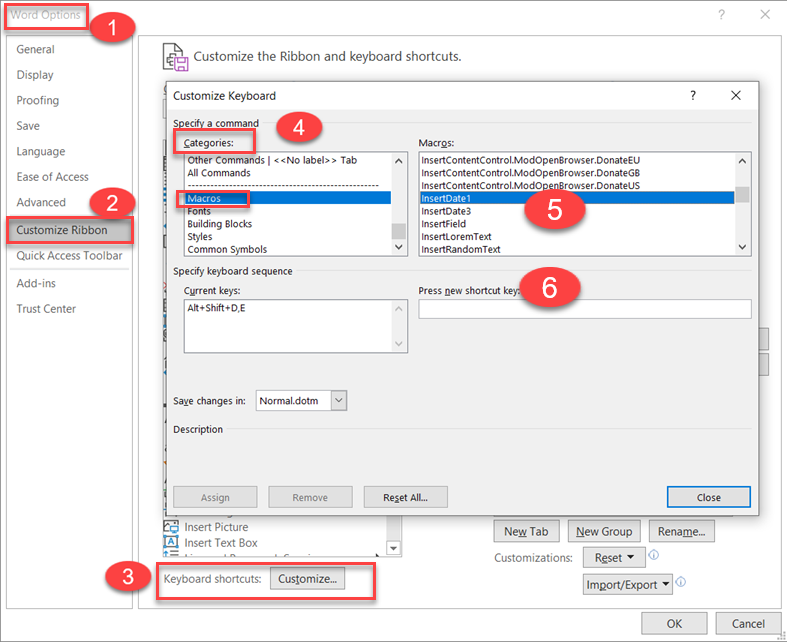Open Trust Center category
This screenshot has width=787, height=642.
46,309
